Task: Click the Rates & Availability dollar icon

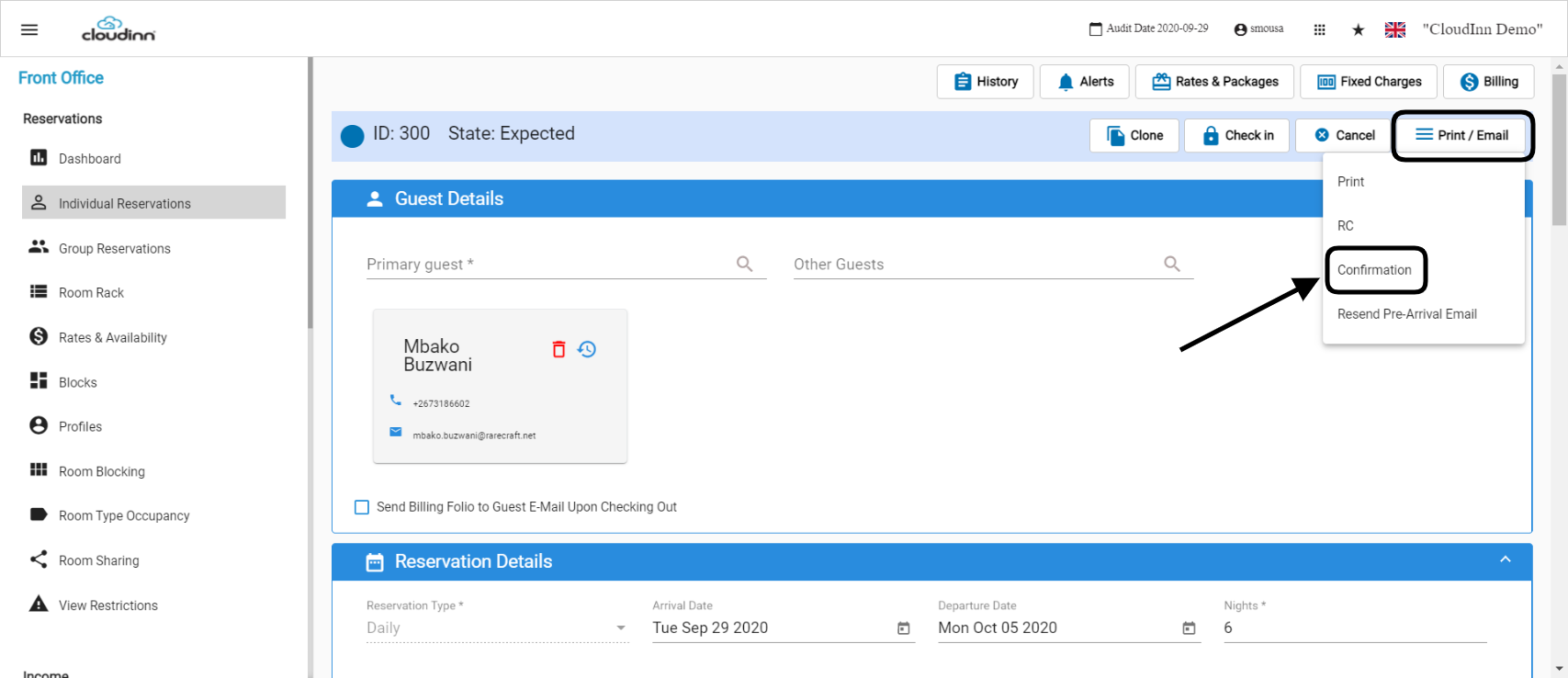Action: 39,336
